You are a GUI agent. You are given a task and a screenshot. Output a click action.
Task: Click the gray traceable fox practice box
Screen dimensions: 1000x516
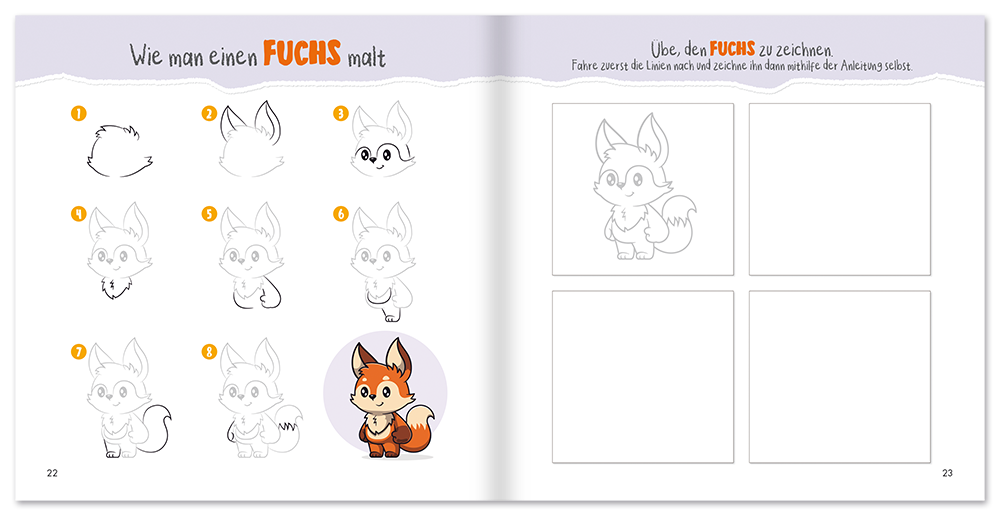642,188
